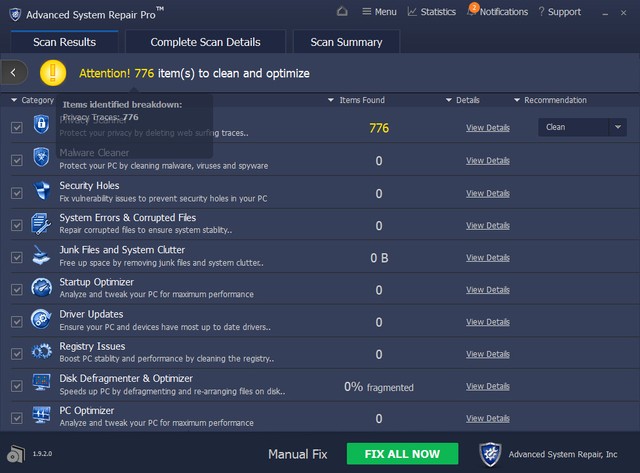Click the green FIX ALL NOW button
Viewport: 640px width, 473px height.
click(402, 454)
